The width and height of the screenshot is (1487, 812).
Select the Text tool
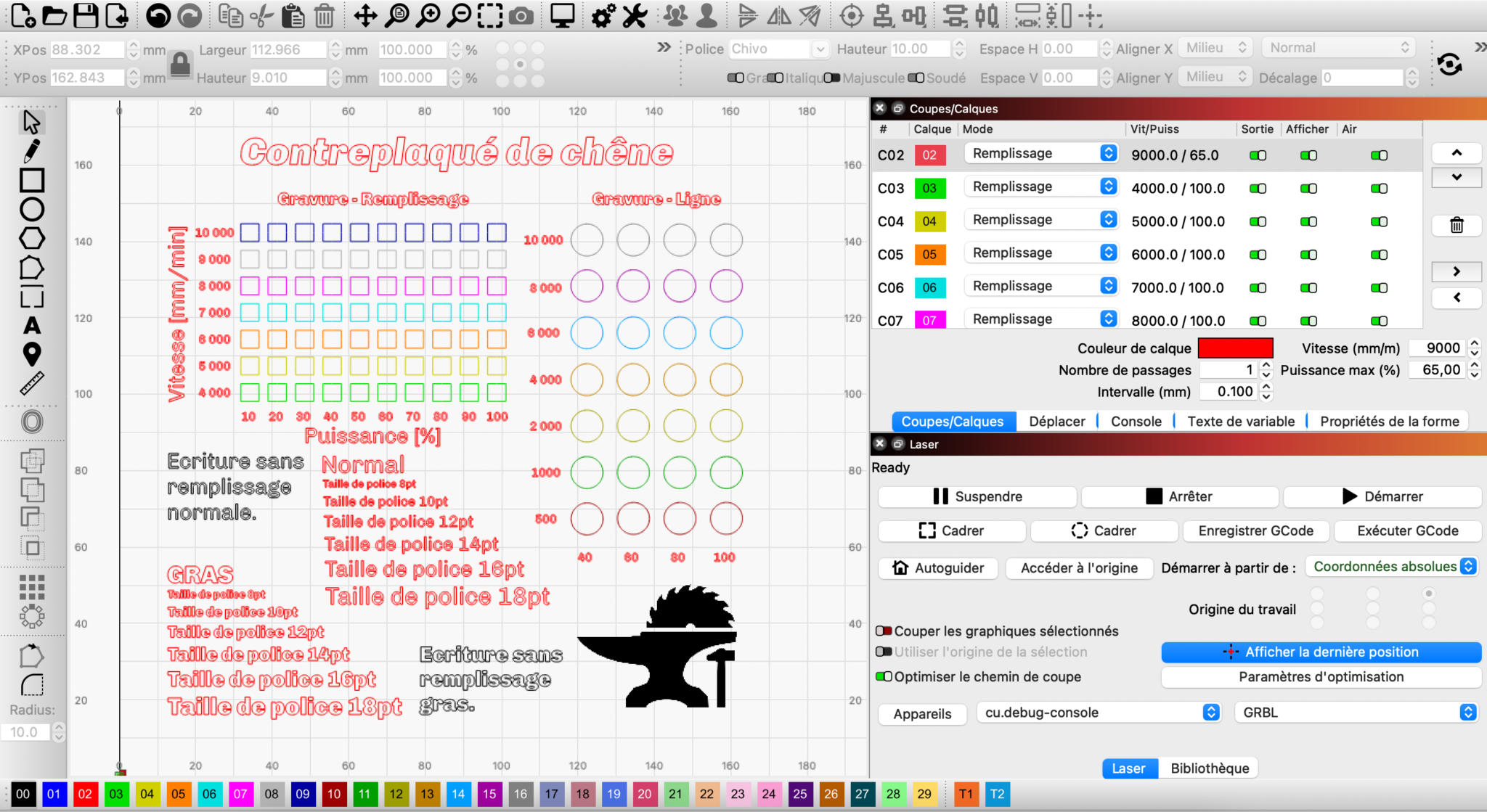click(31, 325)
